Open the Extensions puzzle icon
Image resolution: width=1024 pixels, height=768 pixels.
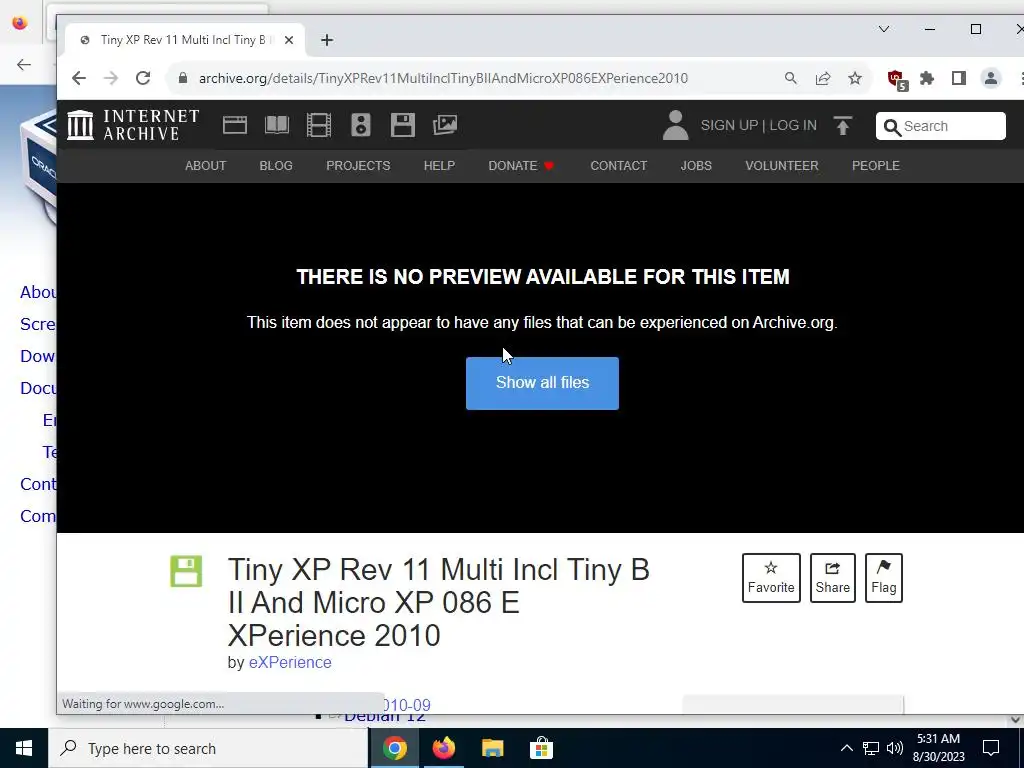pyautogui.click(x=927, y=78)
